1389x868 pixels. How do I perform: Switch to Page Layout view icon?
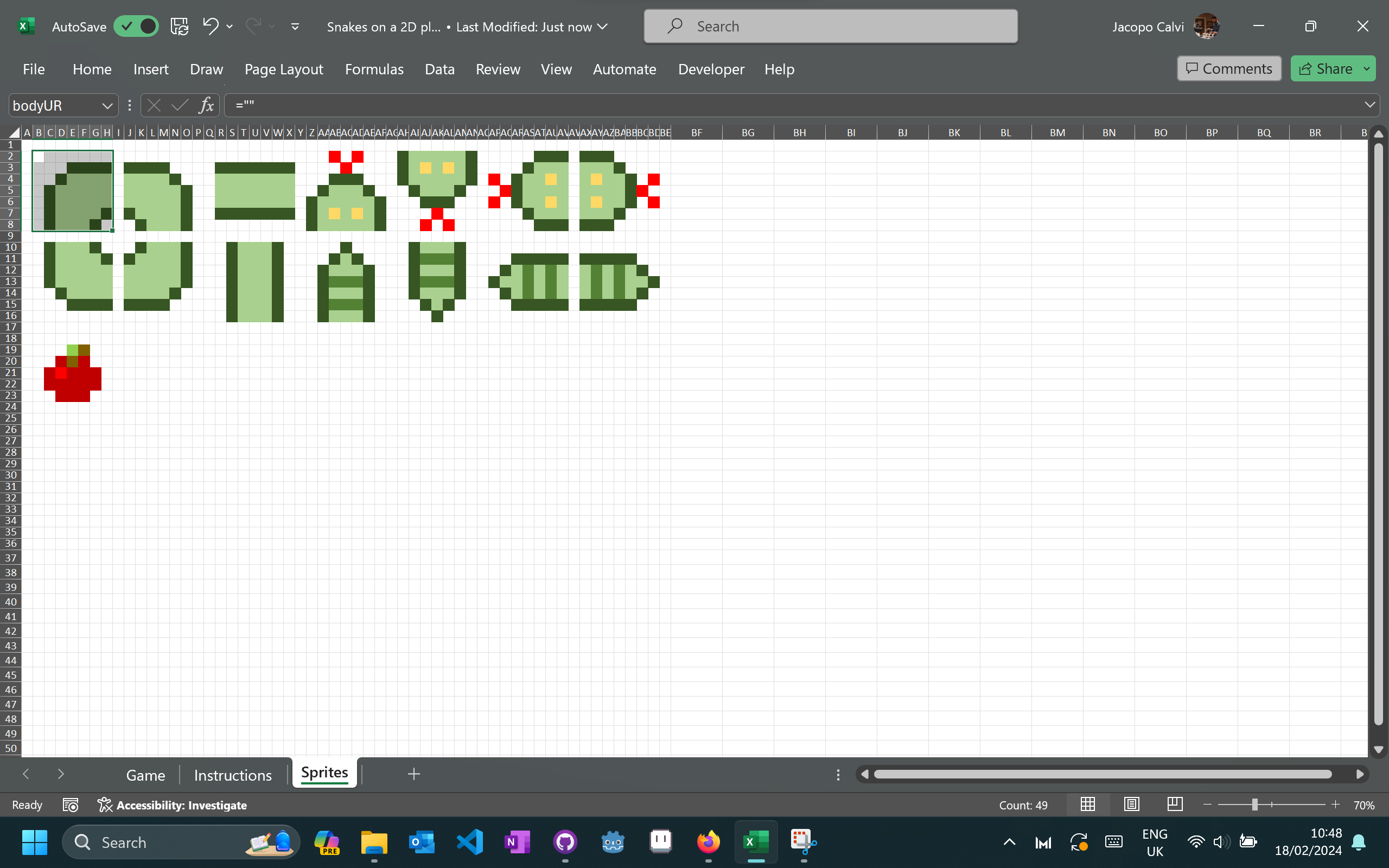[1131, 805]
